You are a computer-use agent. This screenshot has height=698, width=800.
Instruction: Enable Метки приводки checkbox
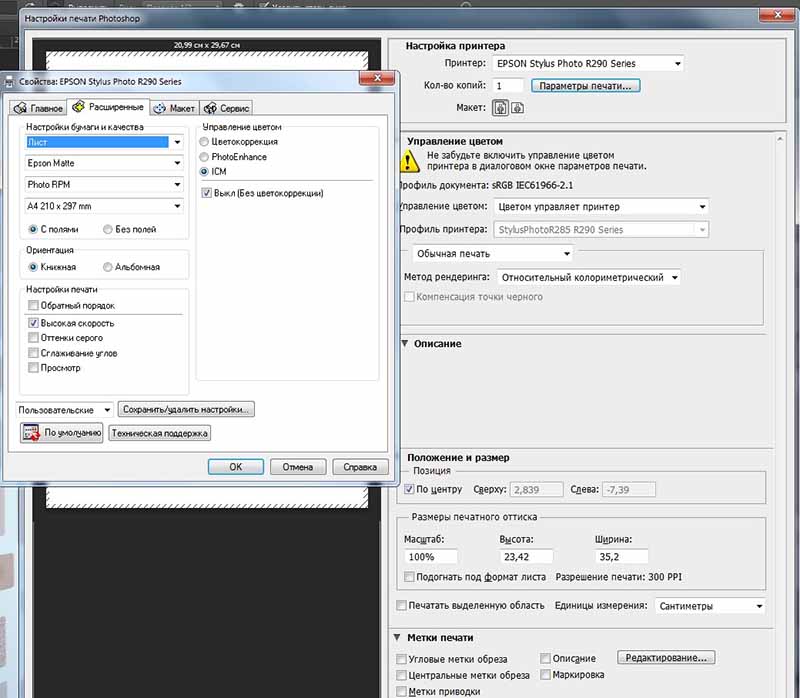tap(401, 691)
